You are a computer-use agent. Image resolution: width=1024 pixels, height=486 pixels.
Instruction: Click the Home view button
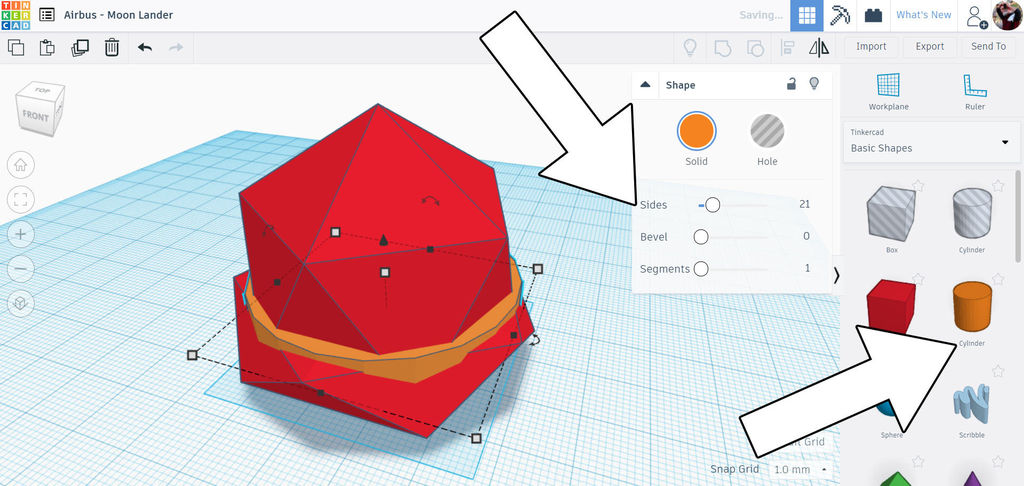[20, 165]
